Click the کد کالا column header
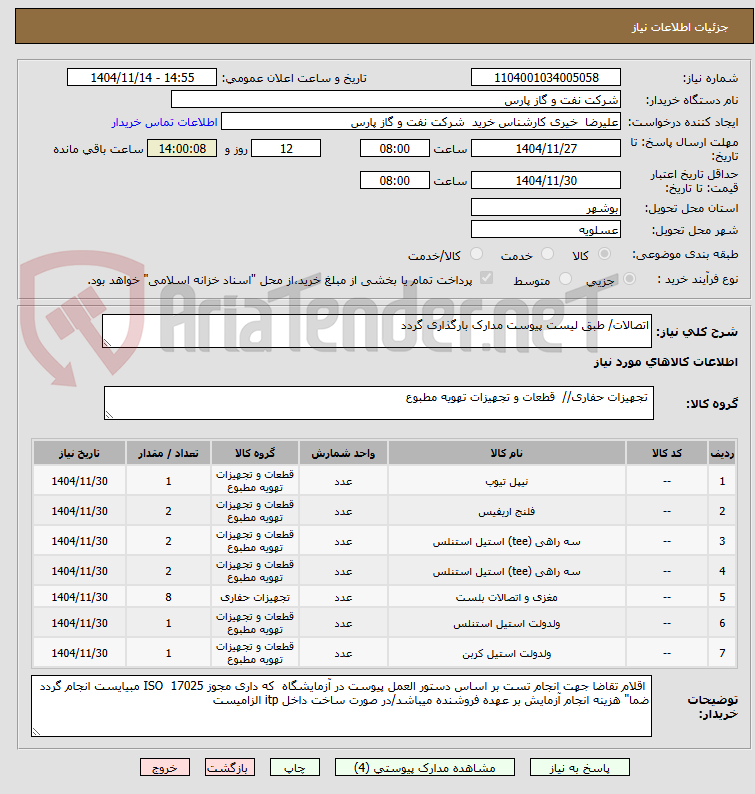Viewport: 755px width, 794px height. (666, 453)
